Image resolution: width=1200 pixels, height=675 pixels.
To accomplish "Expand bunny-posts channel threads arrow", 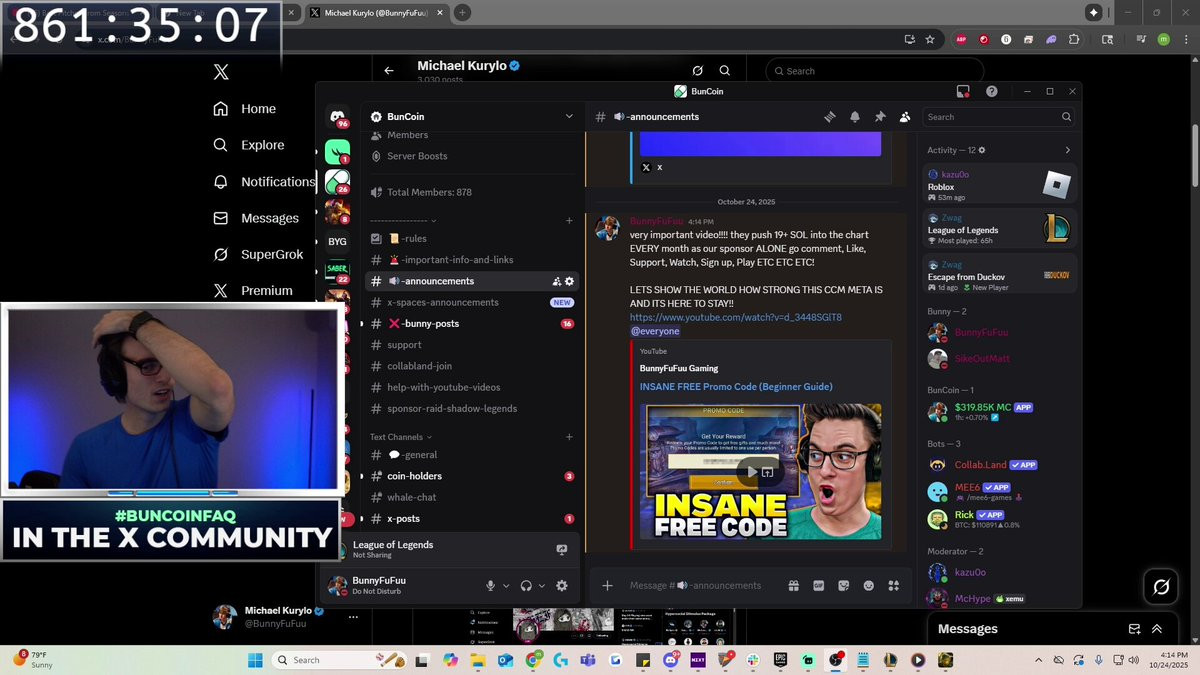I will coord(362,324).
